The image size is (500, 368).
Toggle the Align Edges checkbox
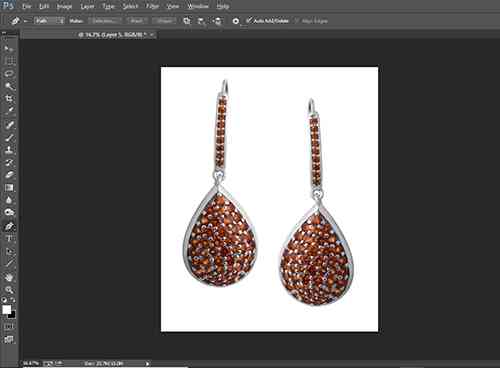pos(297,21)
